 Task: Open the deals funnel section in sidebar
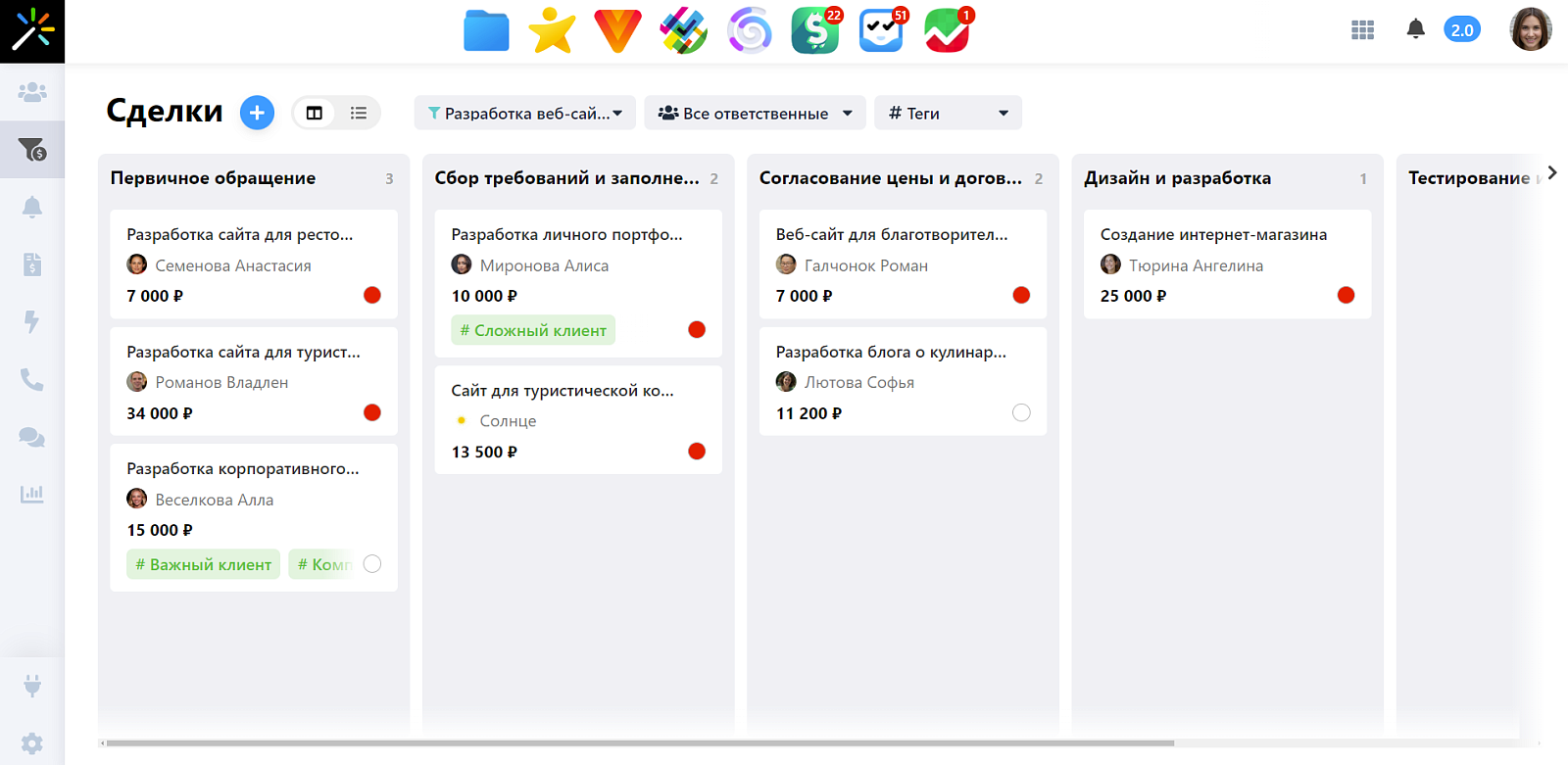pyautogui.click(x=32, y=149)
